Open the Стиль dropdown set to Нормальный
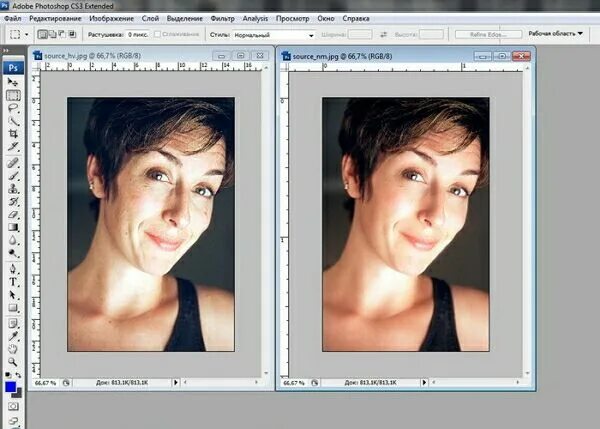Screen dimensions: 600x429 point(274,35)
